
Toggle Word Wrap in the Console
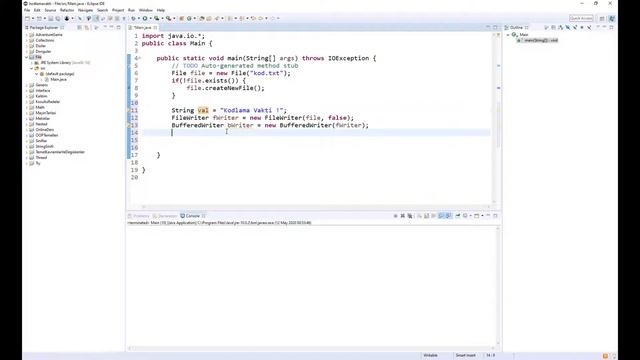[x=433, y=216]
